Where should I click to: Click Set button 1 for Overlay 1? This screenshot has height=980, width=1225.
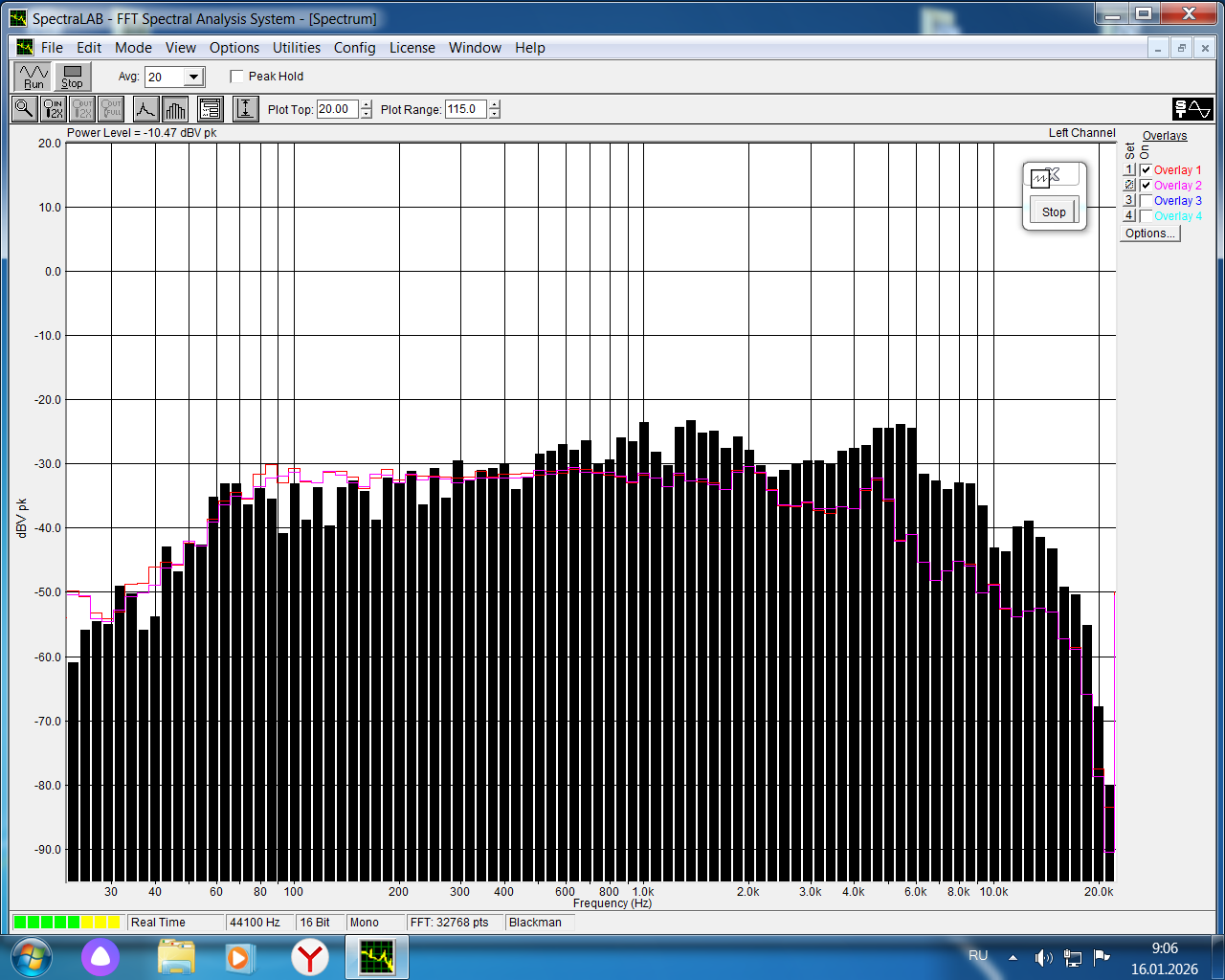coord(1129,170)
